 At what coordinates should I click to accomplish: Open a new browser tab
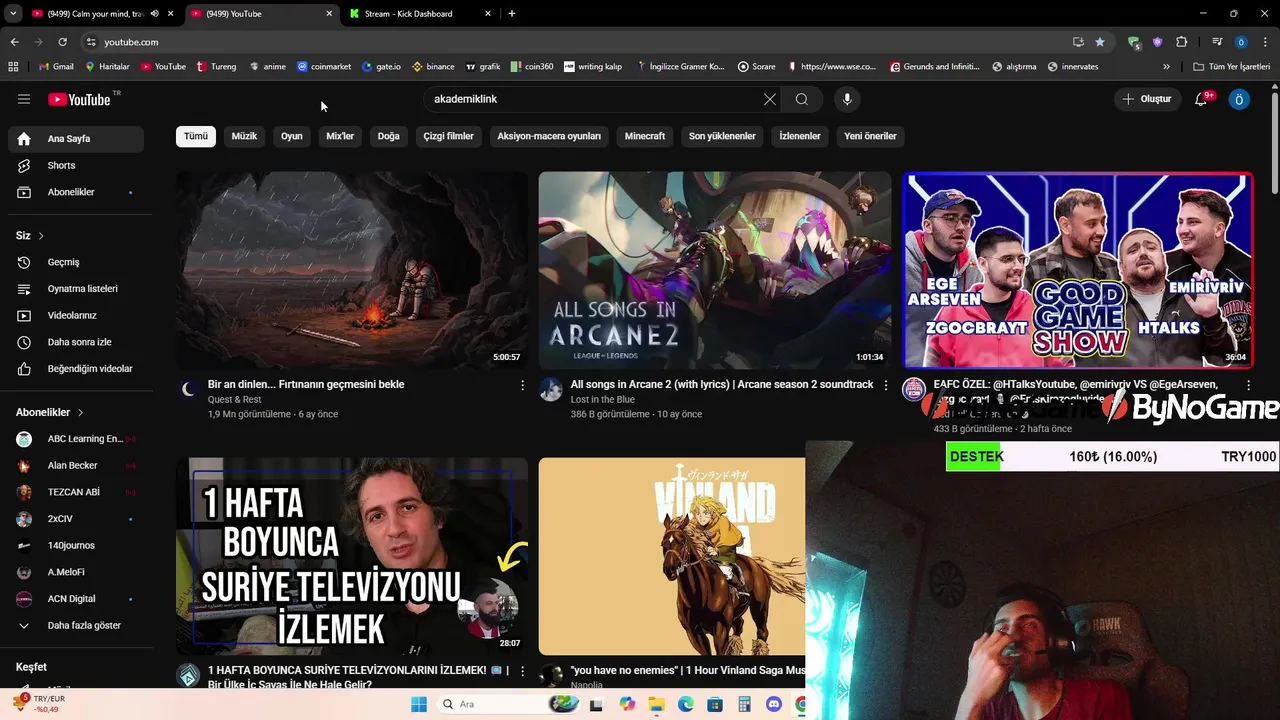(x=512, y=14)
